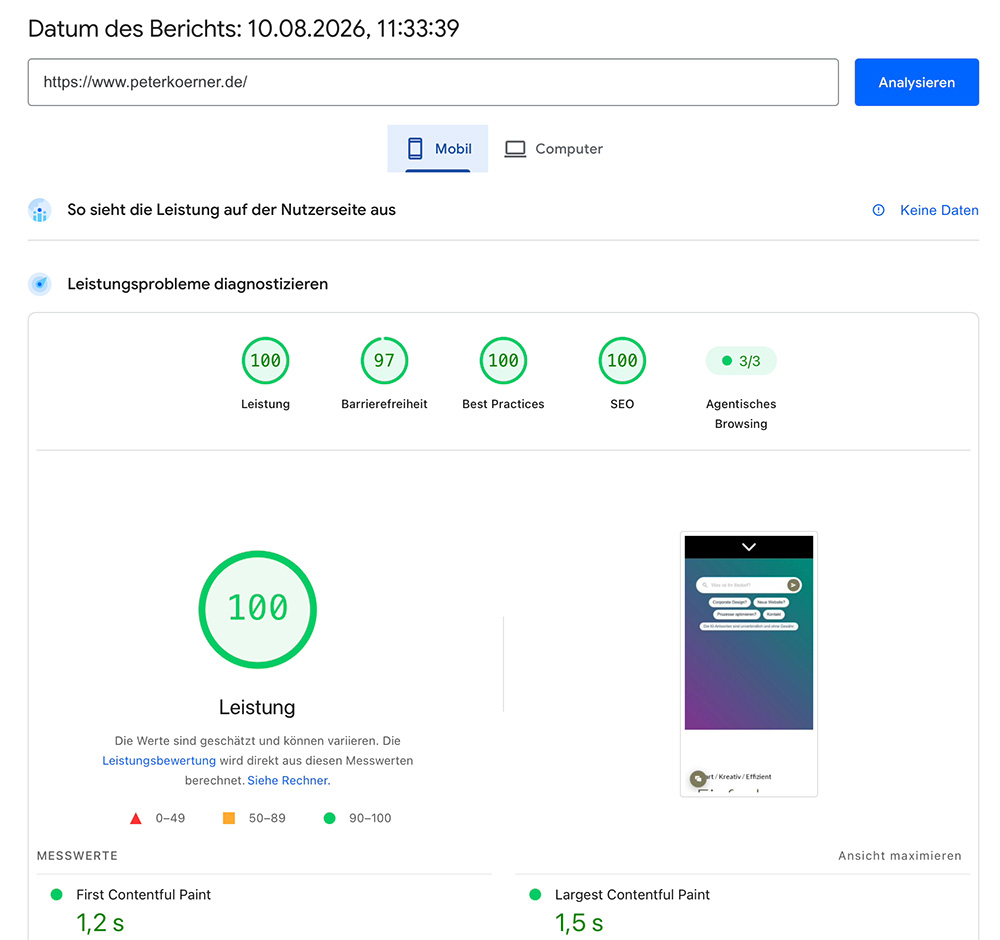
Task: Click the red triangle 0–49 legend icon
Action: coord(136,818)
